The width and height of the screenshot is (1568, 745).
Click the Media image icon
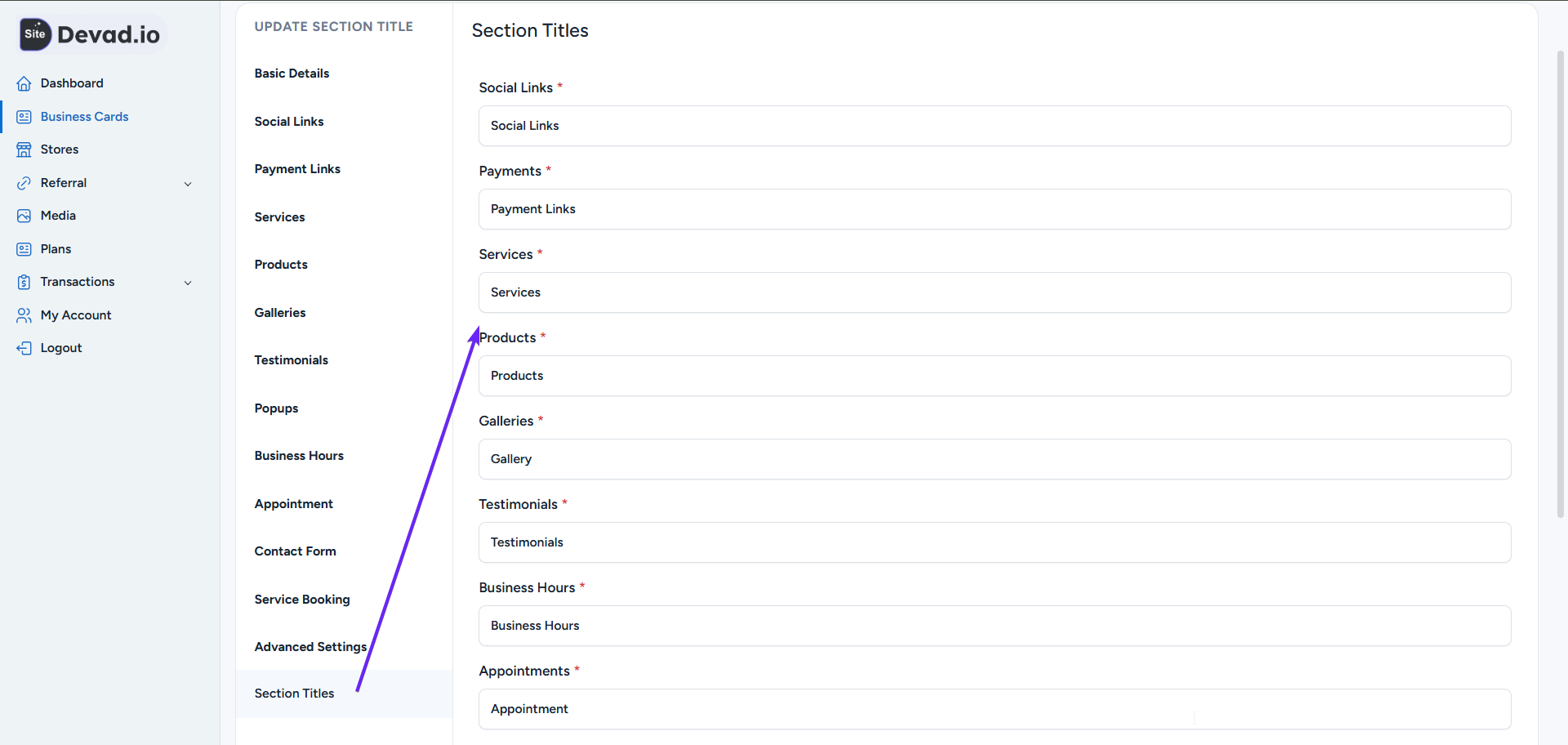24,216
